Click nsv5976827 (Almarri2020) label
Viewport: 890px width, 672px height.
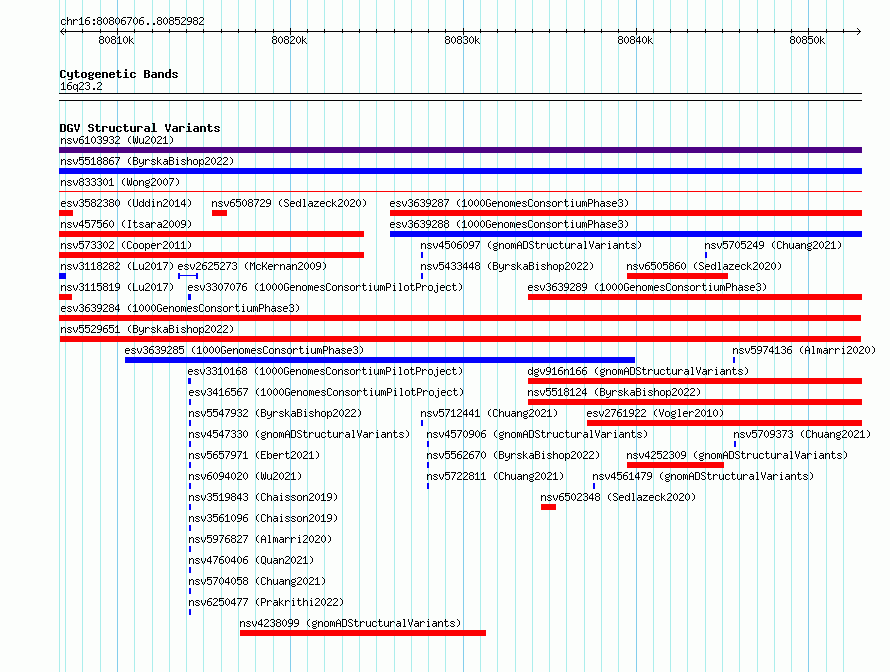[260, 539]
